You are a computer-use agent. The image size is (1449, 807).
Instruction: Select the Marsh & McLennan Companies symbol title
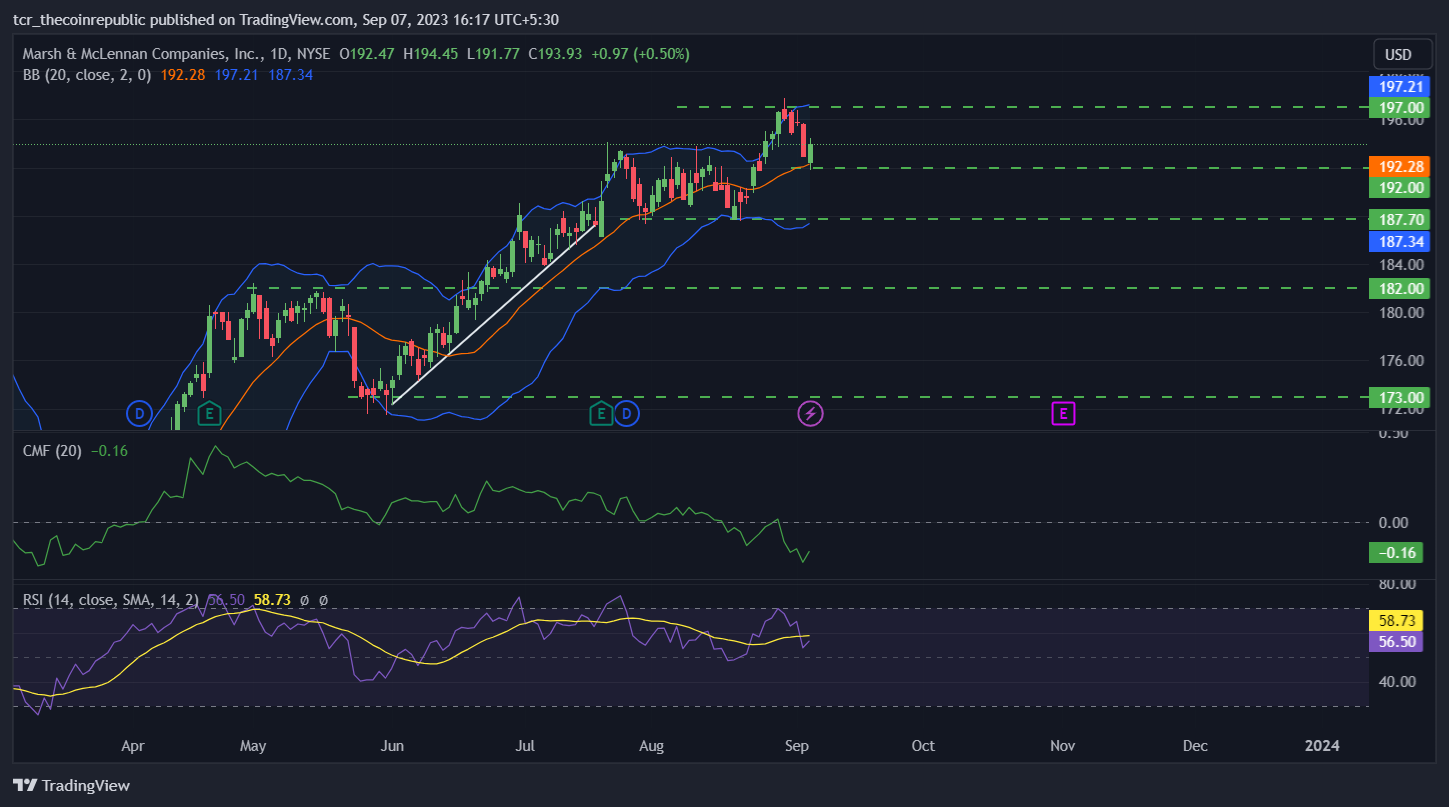point(143,54)
